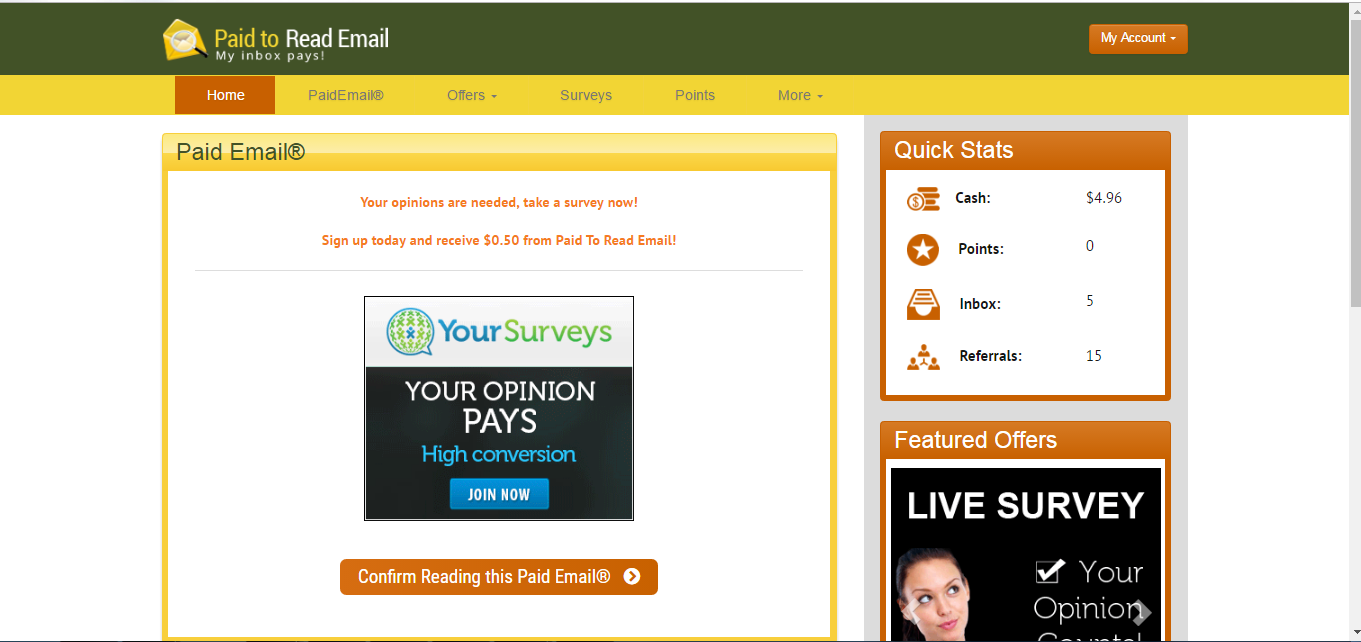Click the Points star icon
This screenshot has width=1361, height=642.
pyautogui.click(x=923, y=249)
